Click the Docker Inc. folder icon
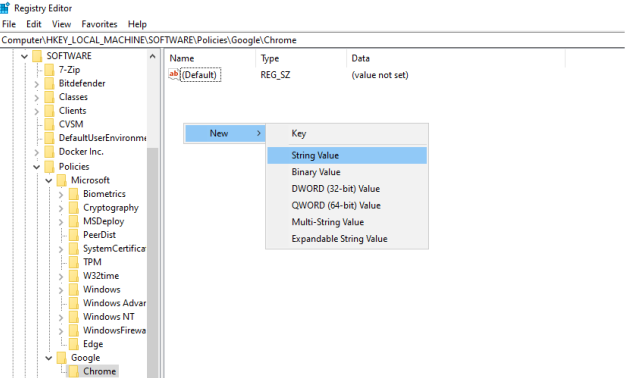 coord(49,152)
